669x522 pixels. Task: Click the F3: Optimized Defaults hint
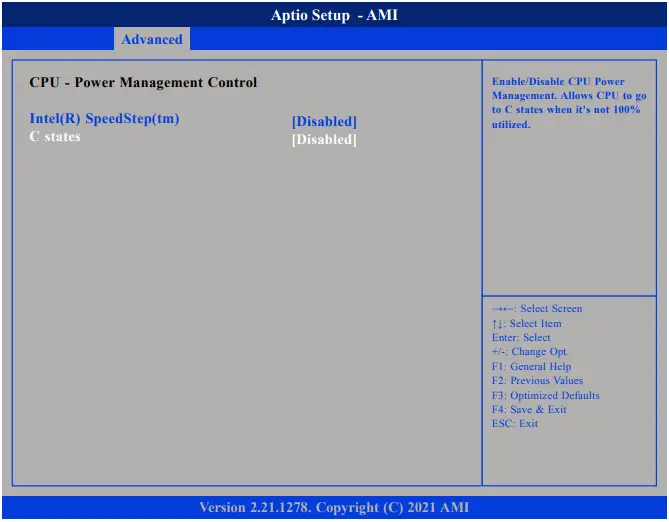pos(545,395)
